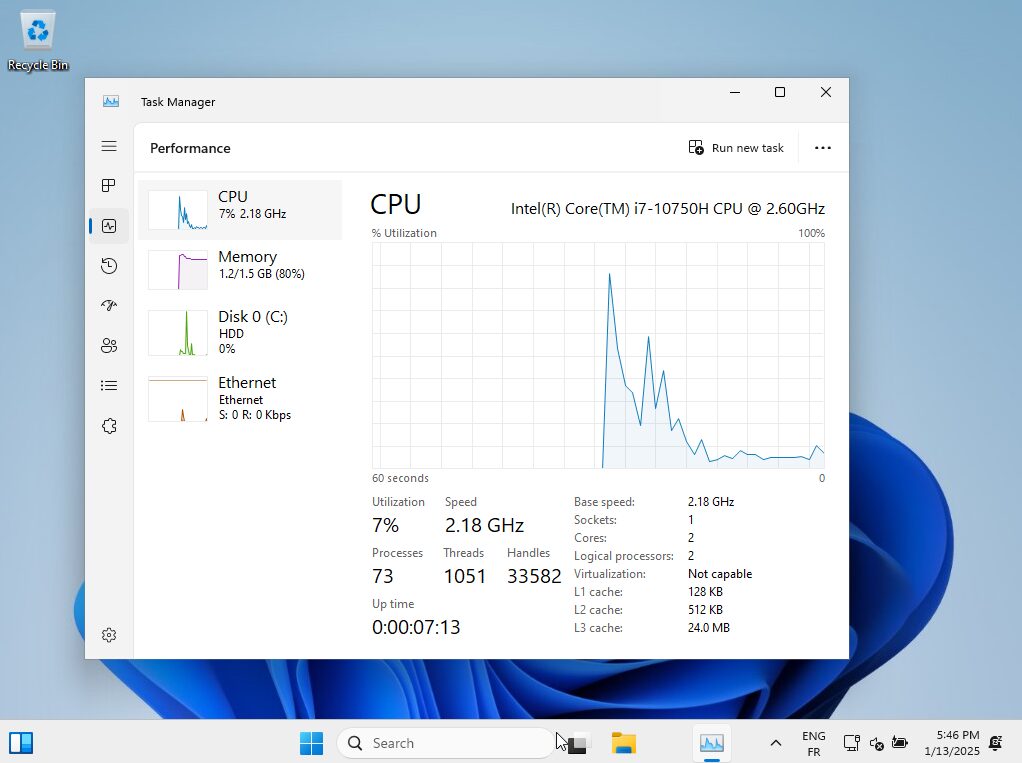Screen dimensions: 1022x763
Task: Open the Services page puzzle icon
Action: 109,426
